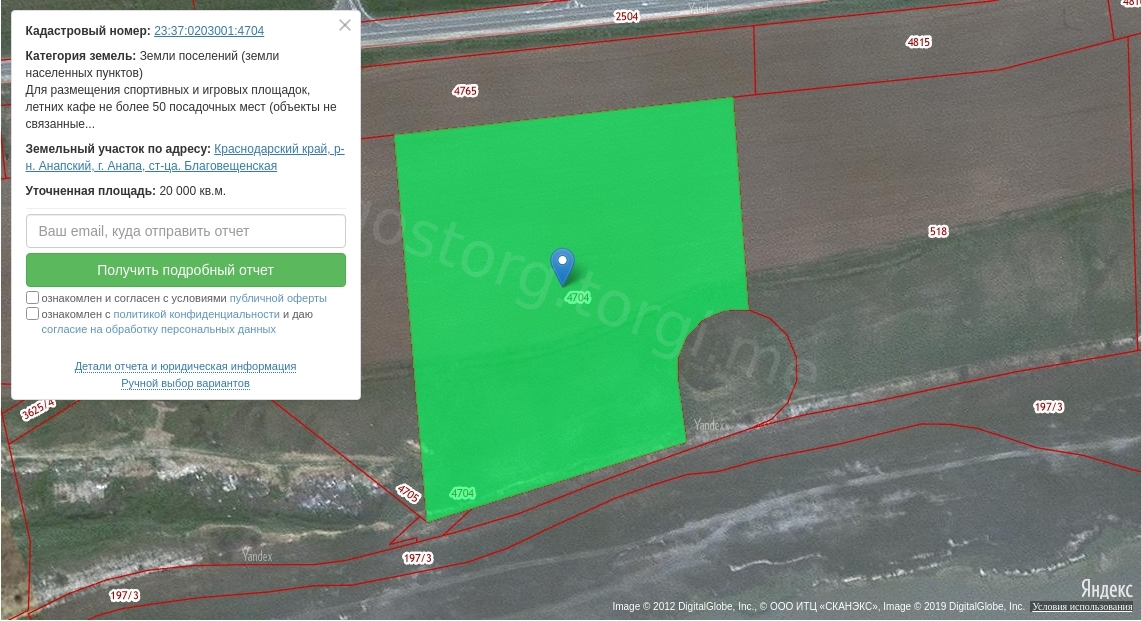Select parcel label 2504 near road
1141x621 pixels.
click(626, 17)
